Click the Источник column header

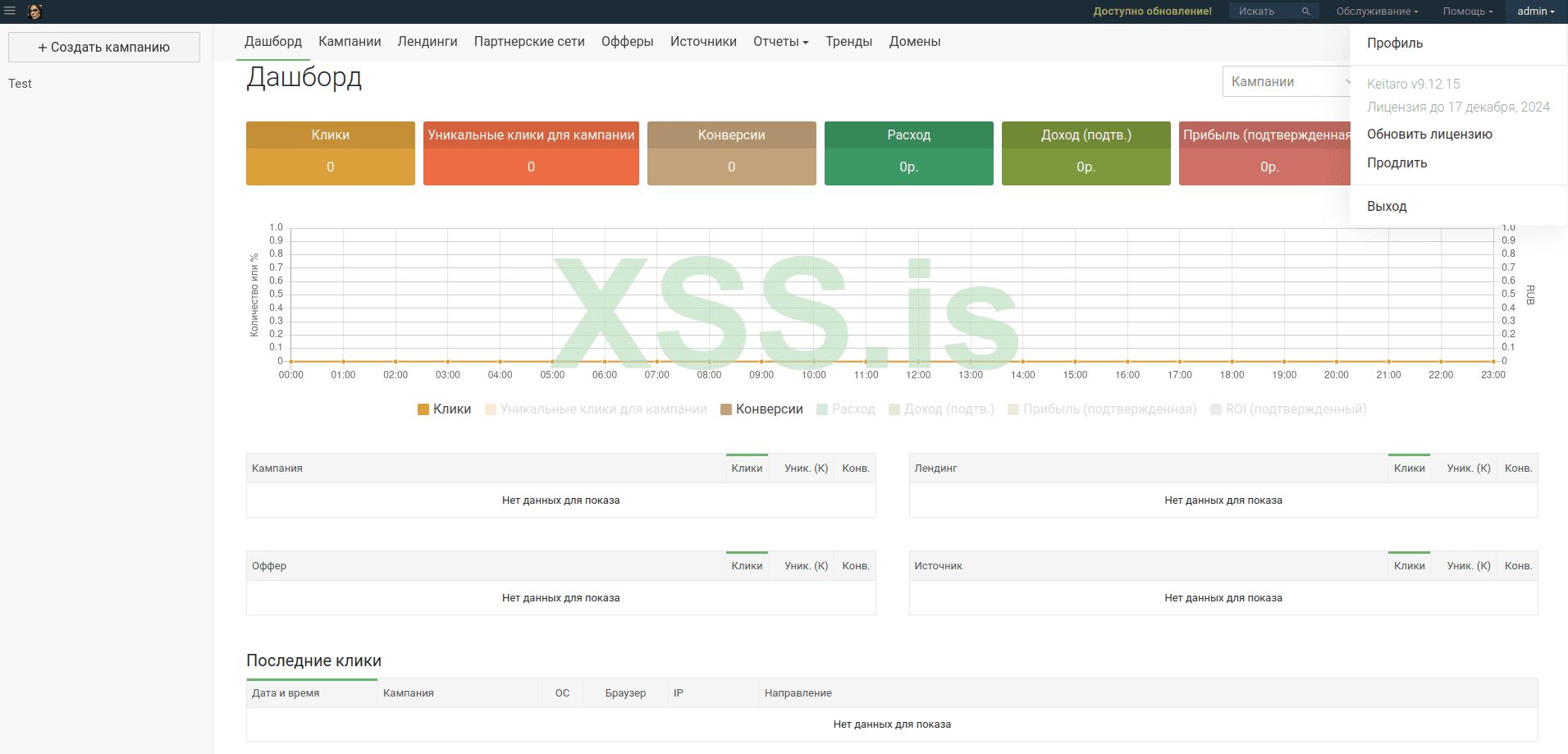[938, 566]
